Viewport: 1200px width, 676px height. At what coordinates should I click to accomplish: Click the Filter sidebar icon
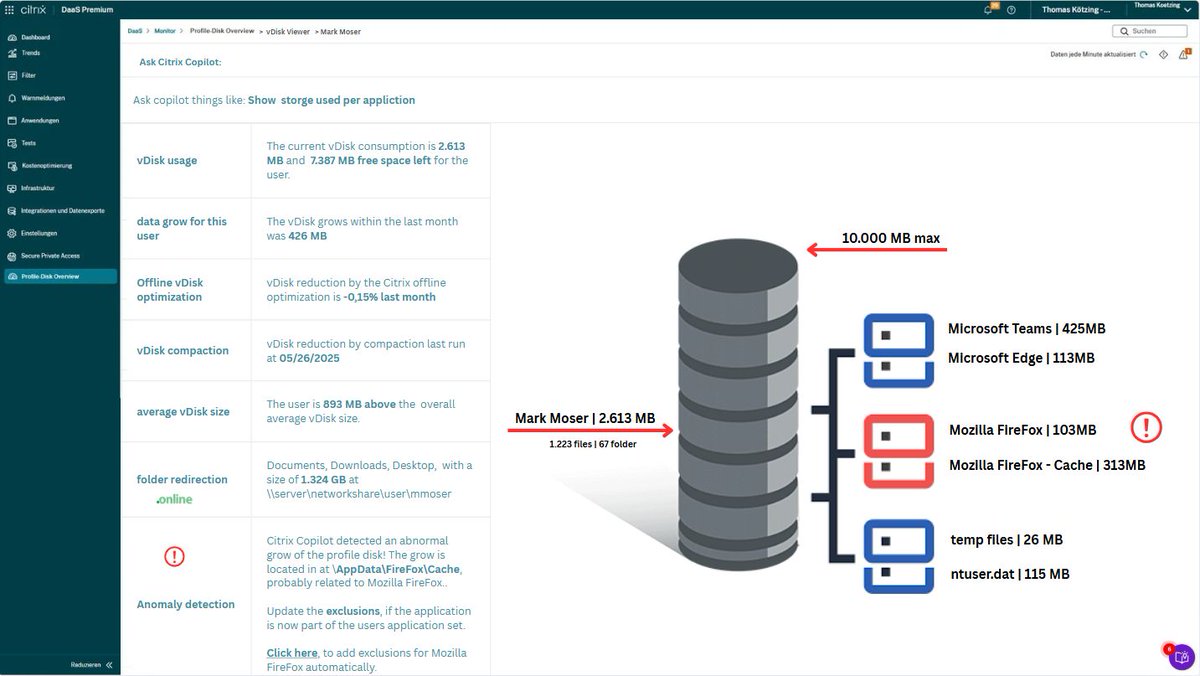[x=12, y=75]
